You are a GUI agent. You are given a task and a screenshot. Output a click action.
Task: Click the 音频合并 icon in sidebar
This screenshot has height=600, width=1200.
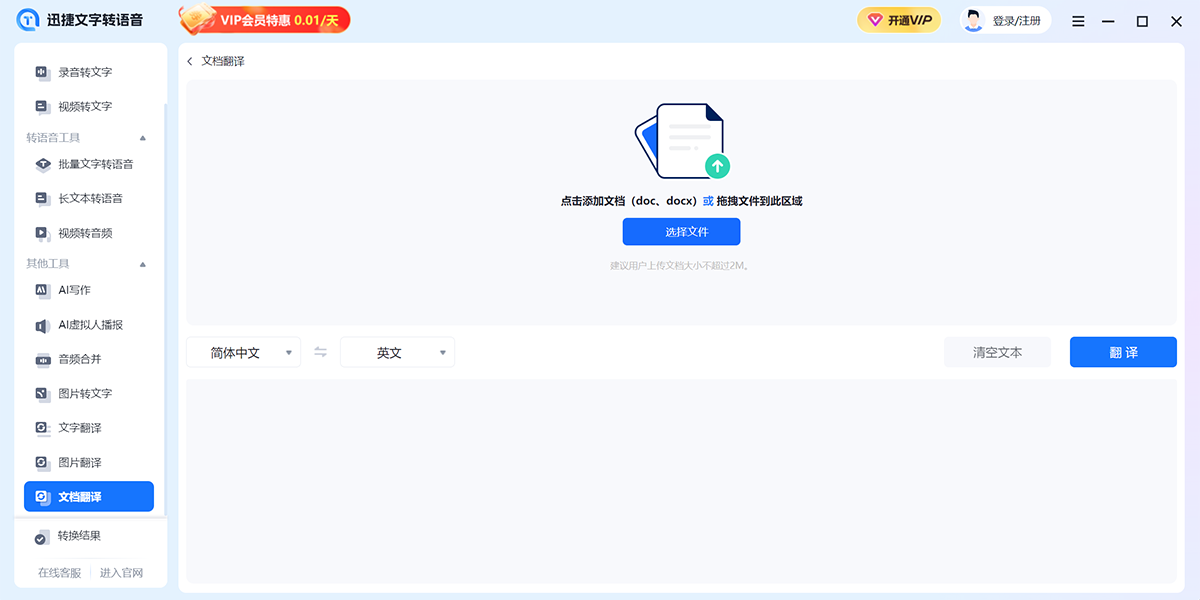click(x=42, y=359)
